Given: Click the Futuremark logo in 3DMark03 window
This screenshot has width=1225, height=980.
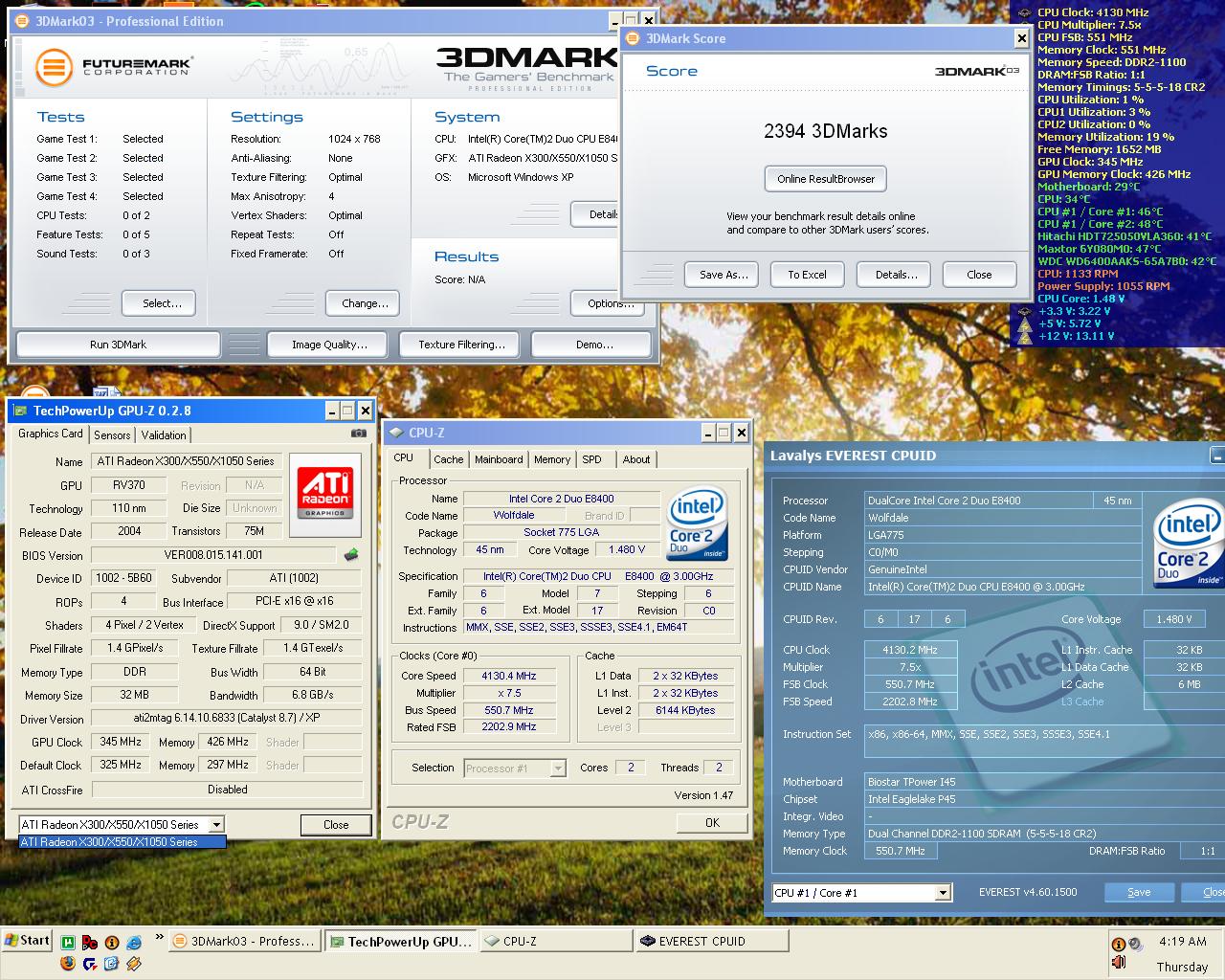Looking at the screenshot, I should [x=113, y=67].
